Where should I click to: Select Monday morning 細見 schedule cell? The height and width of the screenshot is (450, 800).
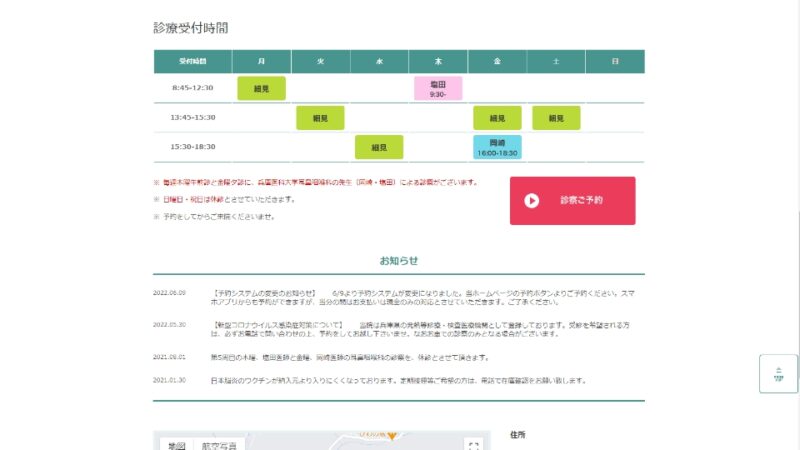click(x=261, y=88)
